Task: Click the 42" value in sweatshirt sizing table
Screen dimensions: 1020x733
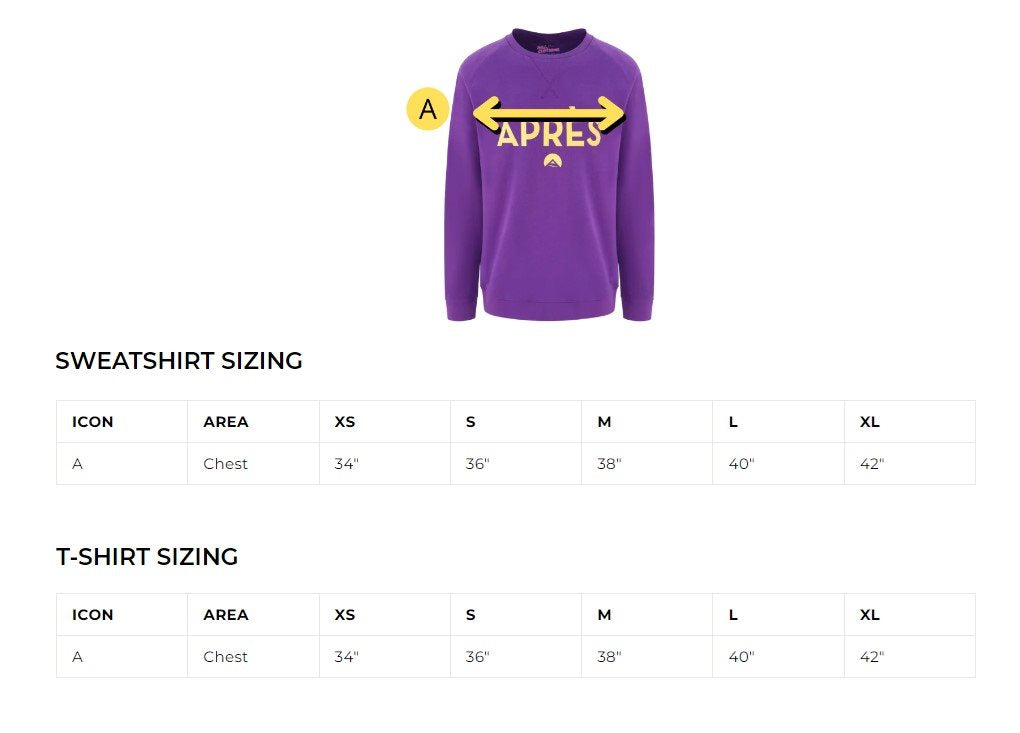Action: click(x=872, y=464)
